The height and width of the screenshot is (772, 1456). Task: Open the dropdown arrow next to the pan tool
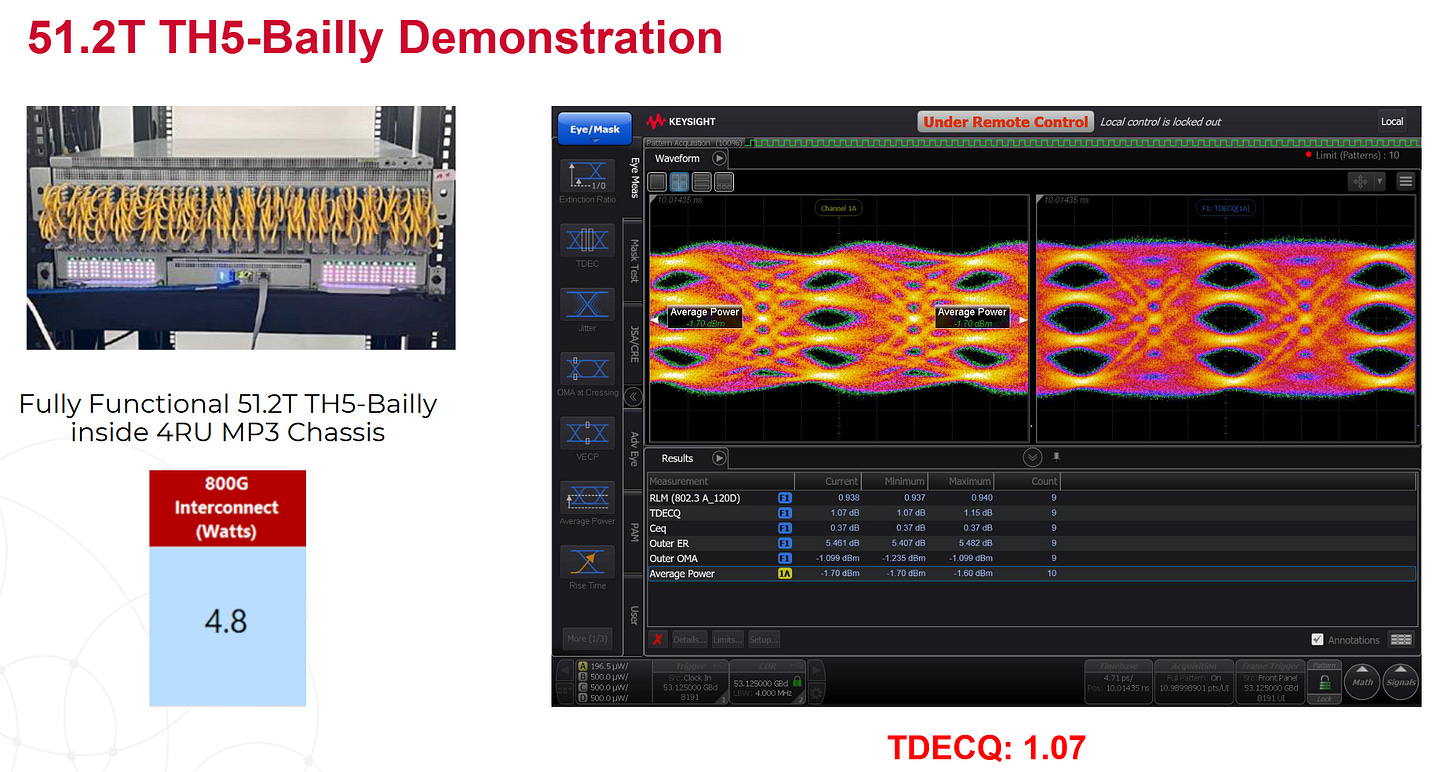1381,181
